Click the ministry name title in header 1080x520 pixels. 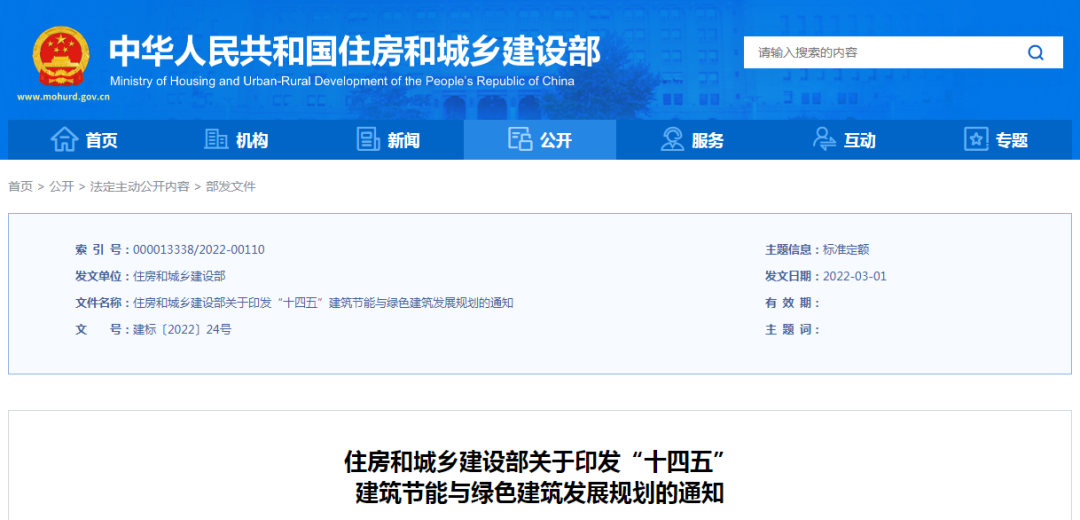click(x=355, y=50)
